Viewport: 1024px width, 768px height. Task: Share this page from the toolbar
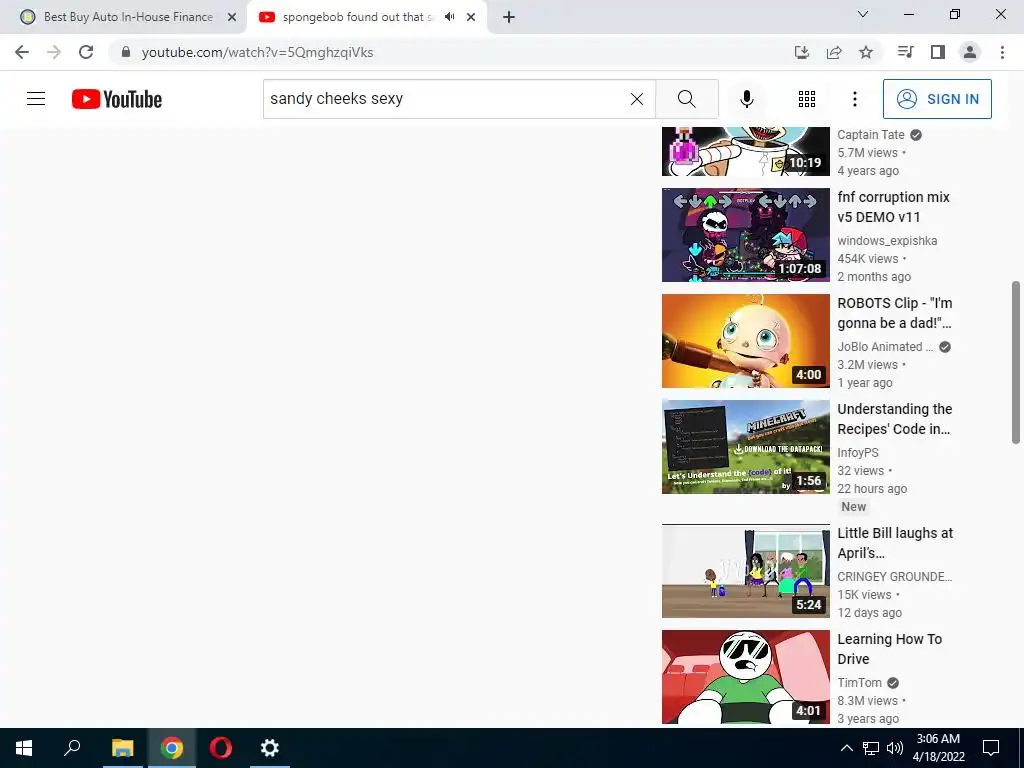[x=834, y=52]
